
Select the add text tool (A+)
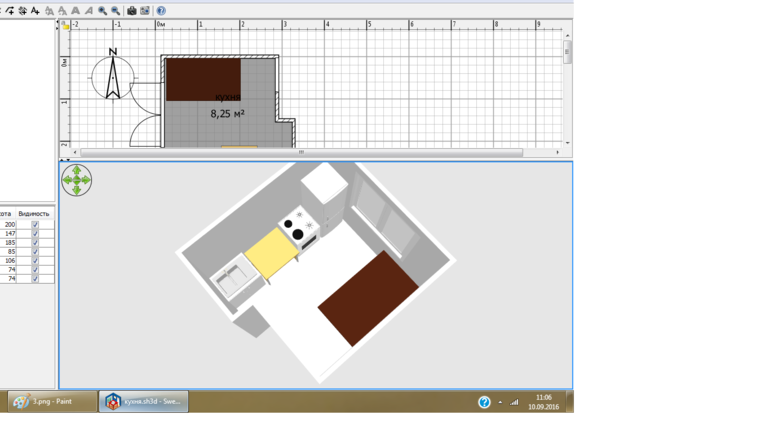[x=36, y=11]
